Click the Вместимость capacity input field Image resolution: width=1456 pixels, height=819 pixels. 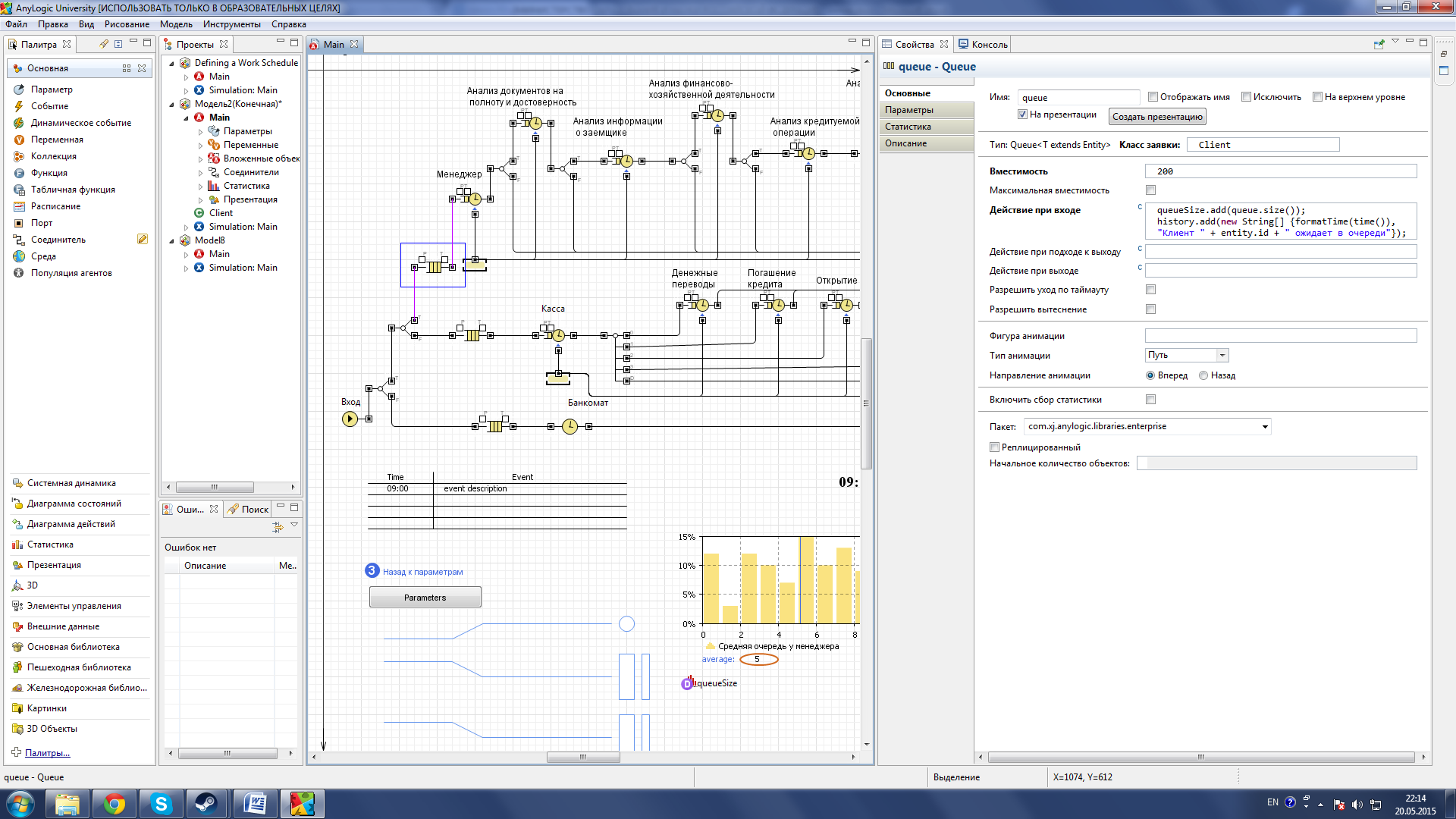pyautogui.click(x=1279, y=171)
